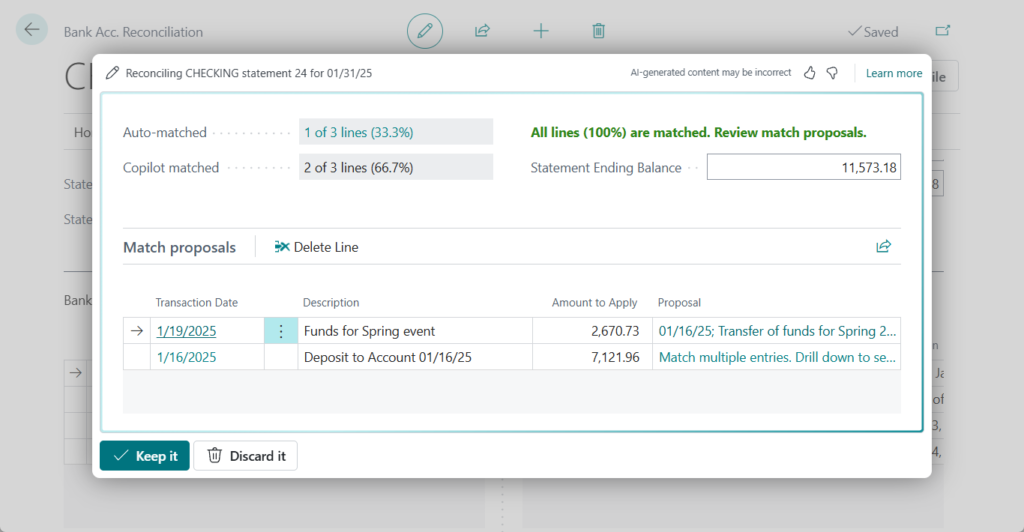Click the share icon in top toolbar
Image resolution: width=1024 pixels, height=532 pixels.
click(482, 31)
